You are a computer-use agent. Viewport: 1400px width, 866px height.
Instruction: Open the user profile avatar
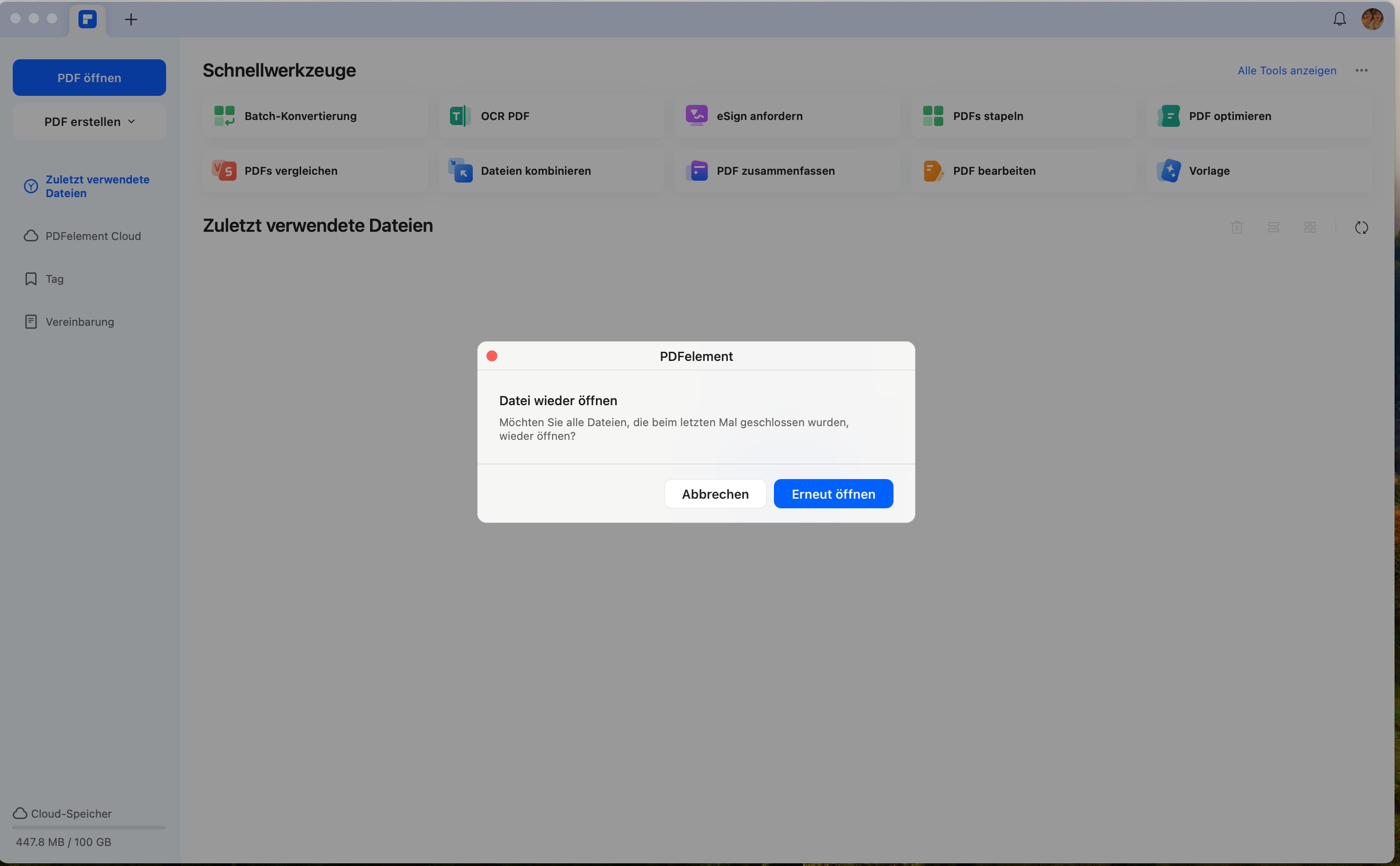[x=1372, y=19]
